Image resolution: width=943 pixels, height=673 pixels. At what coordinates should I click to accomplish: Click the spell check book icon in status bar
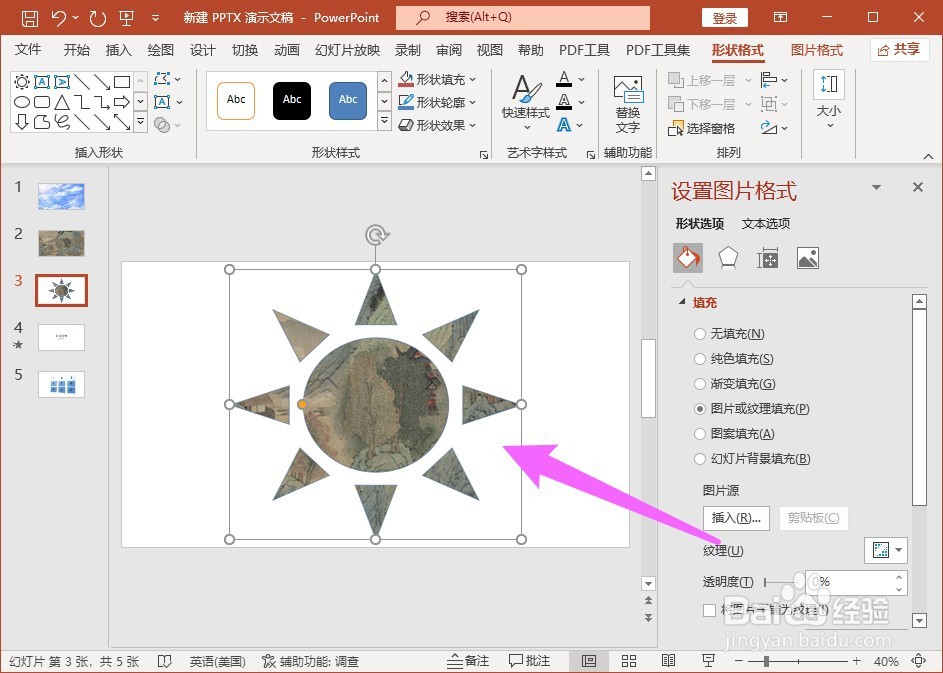click(165, 662)
